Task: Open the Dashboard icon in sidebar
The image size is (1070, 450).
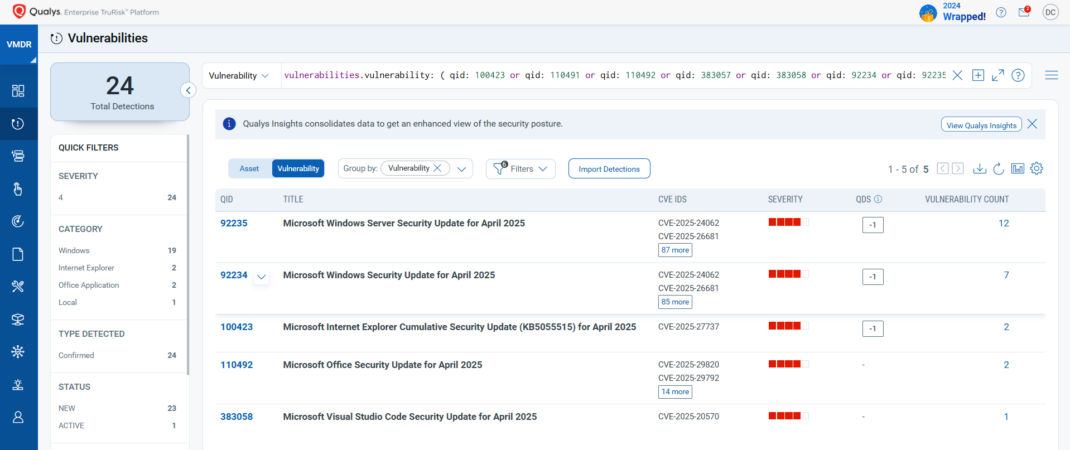Action: (x=18, y=91)
